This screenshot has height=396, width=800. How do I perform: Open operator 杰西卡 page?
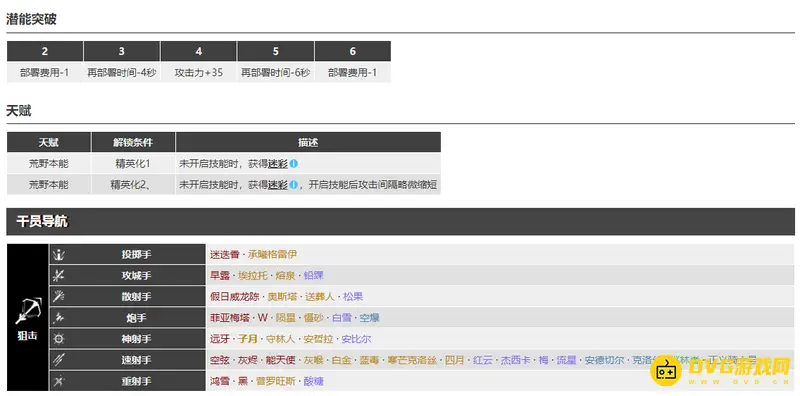coord(515,360)
